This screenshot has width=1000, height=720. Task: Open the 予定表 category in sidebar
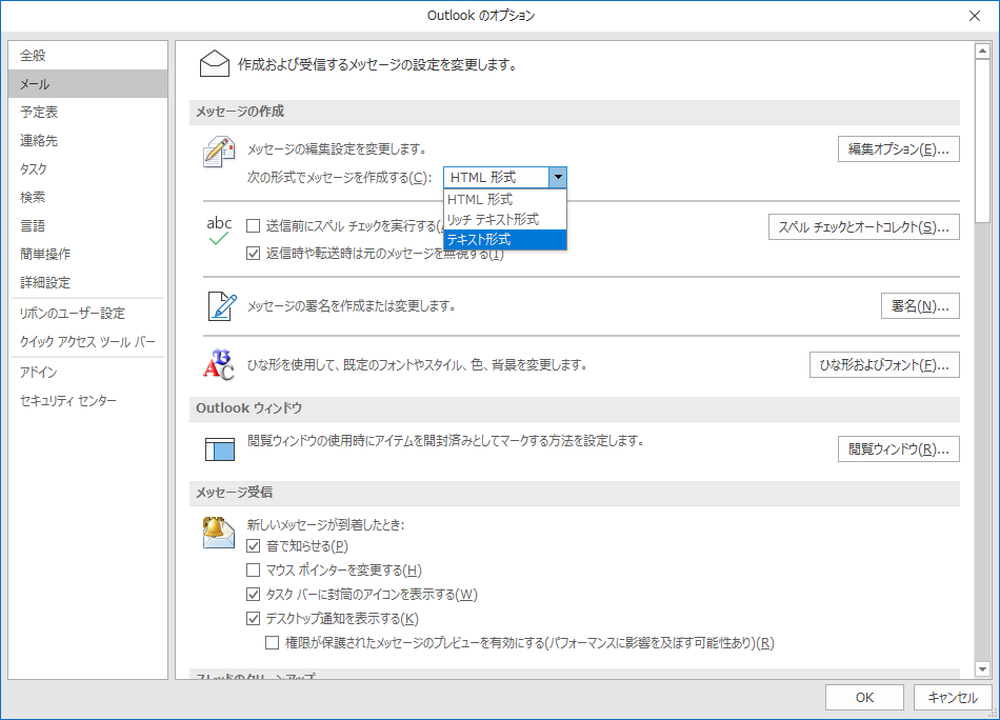(x=40, y=112)
